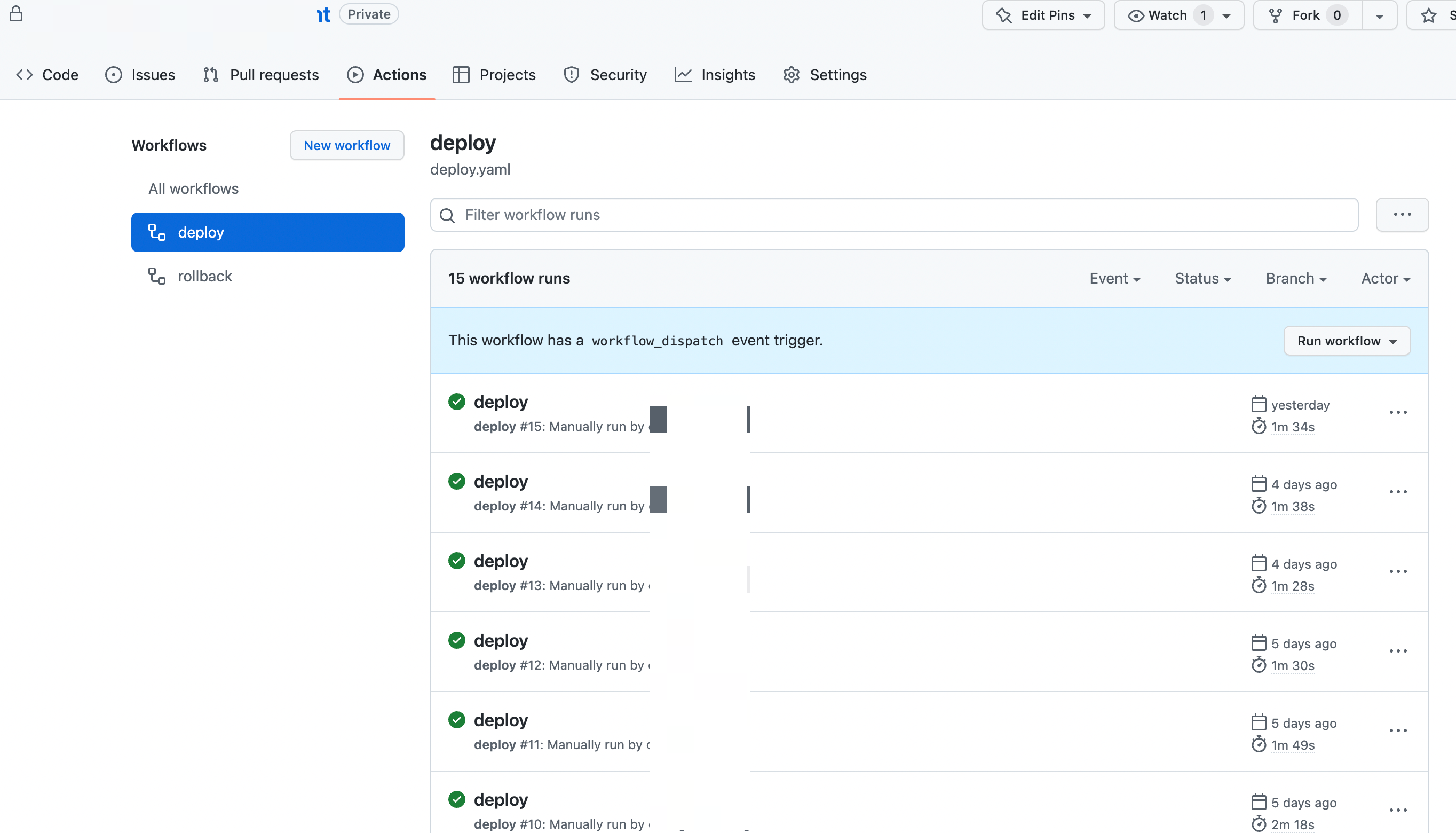Click the green success checkmark for deploy #15
The image size is (1456, 833).
[456, 402]
